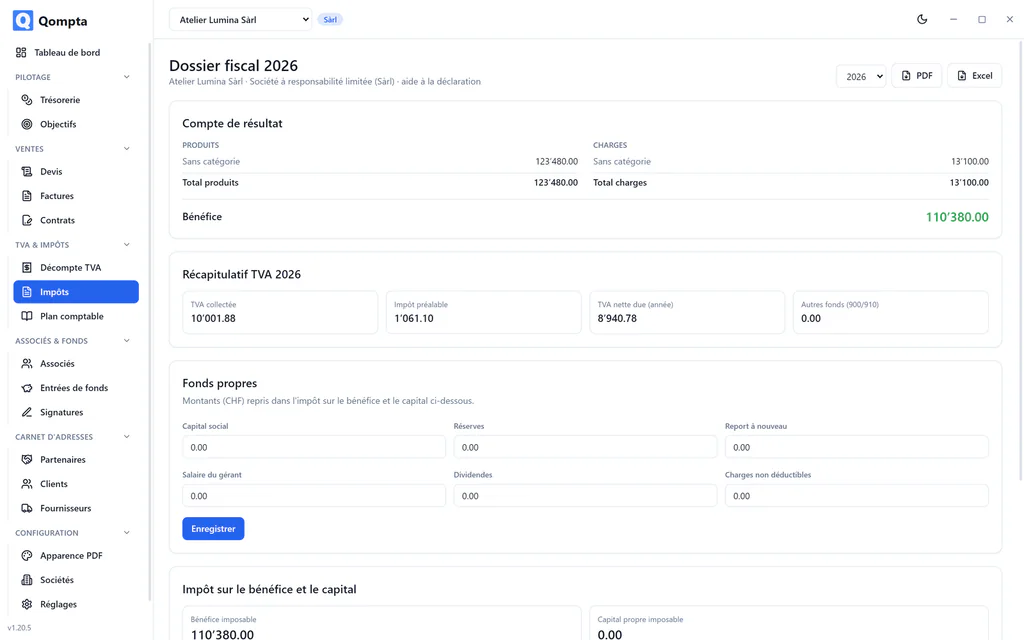Export the dossier to Excel

(x=974, y=76)
